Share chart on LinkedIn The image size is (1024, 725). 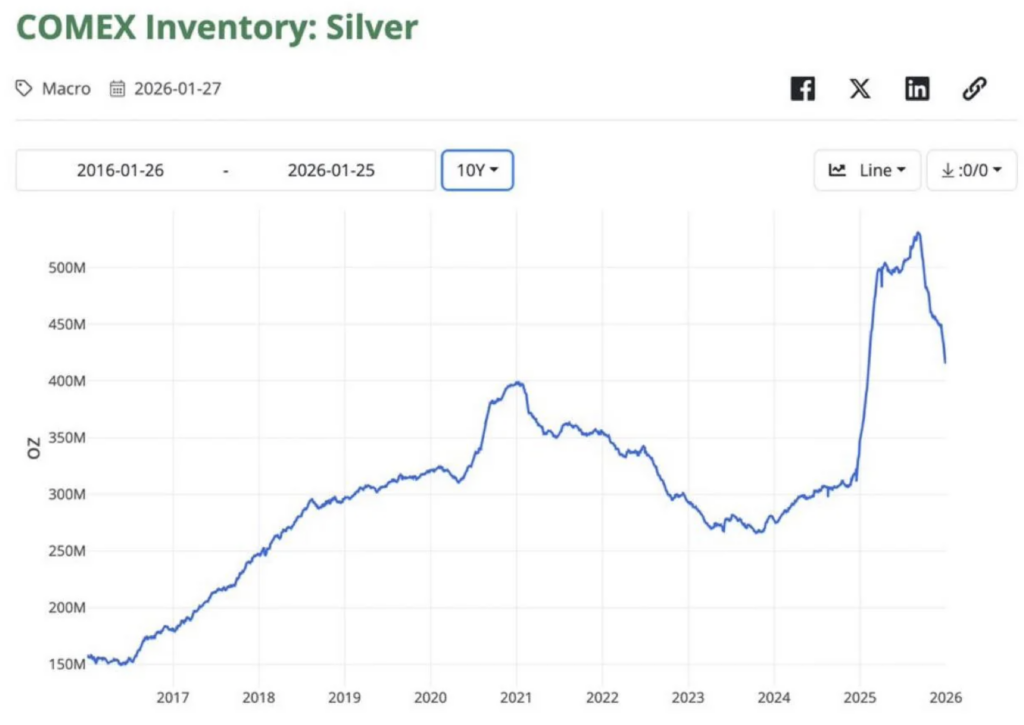point(917,88)
